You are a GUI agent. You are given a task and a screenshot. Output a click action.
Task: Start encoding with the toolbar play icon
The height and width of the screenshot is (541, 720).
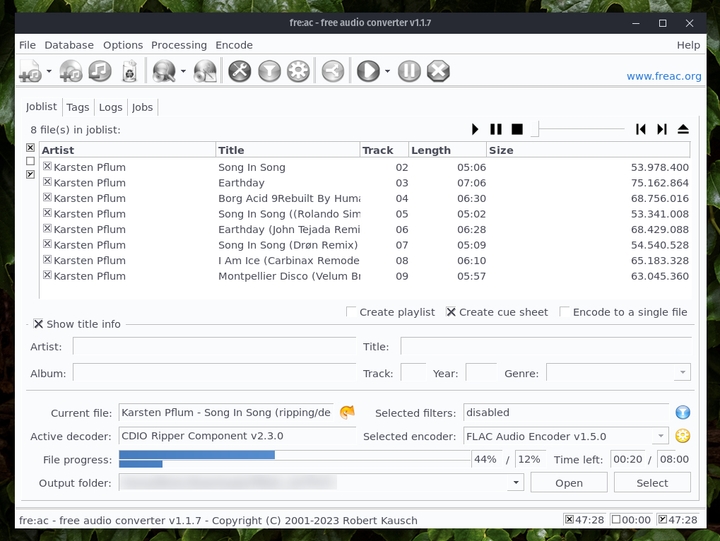click(x=368, y=71)
